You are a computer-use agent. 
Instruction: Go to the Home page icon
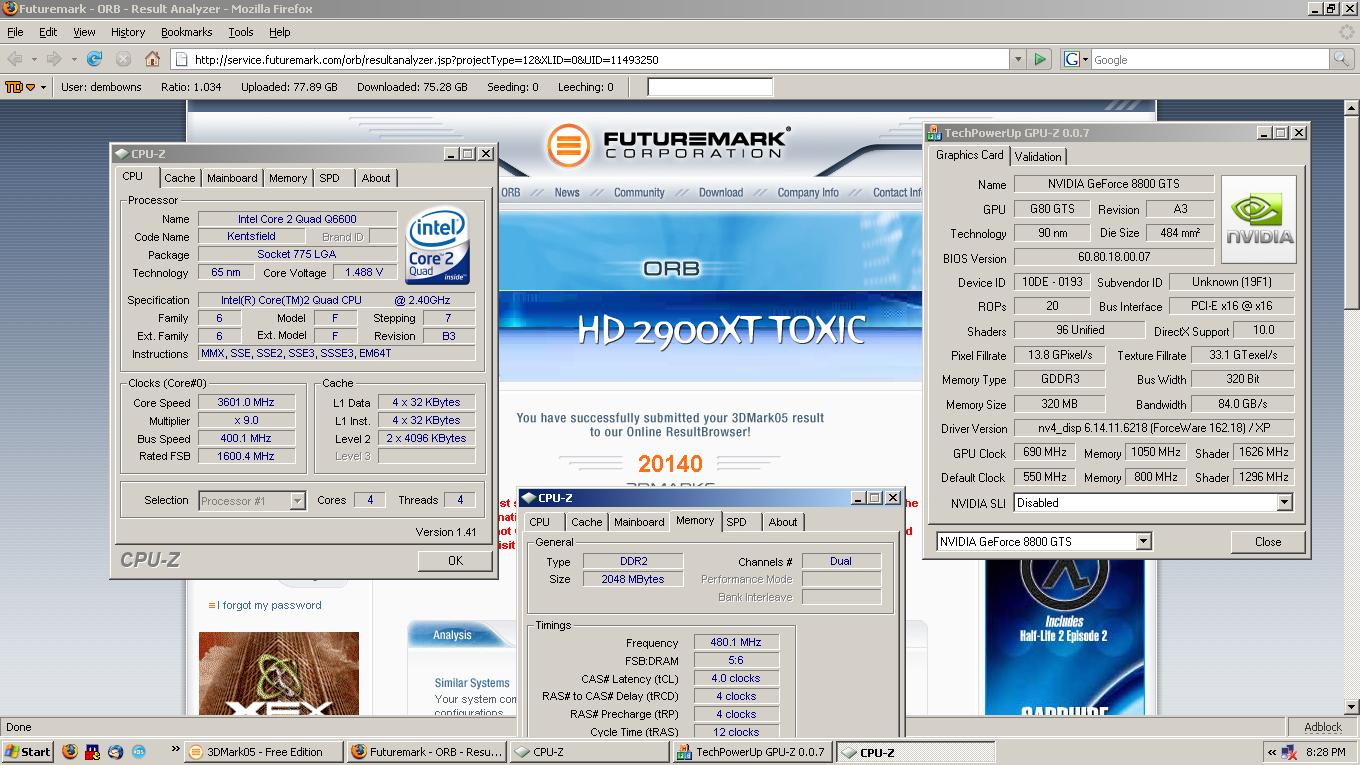click(x=152, y=59)
